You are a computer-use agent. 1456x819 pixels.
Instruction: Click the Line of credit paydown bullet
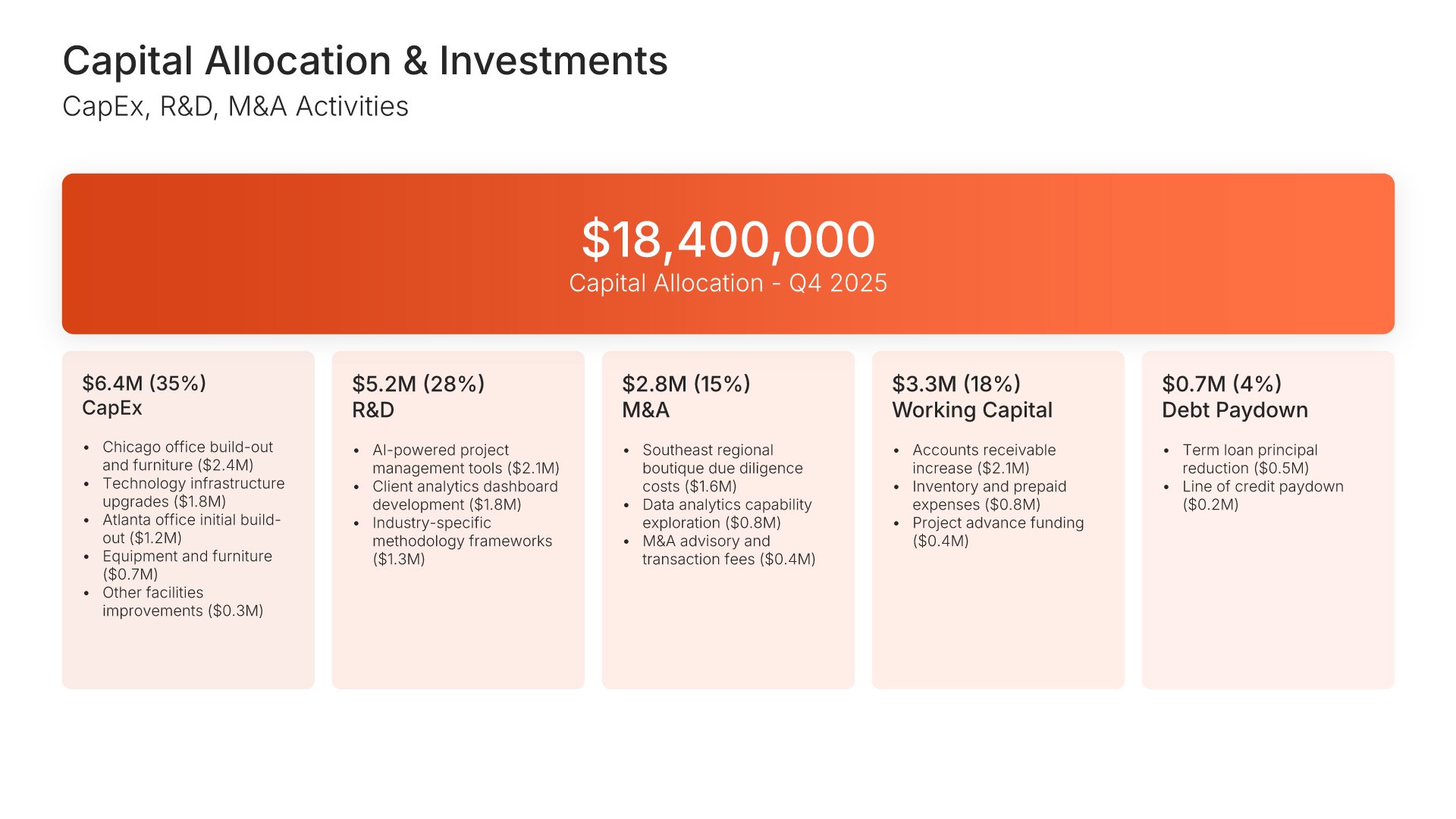pos(1262,495)
